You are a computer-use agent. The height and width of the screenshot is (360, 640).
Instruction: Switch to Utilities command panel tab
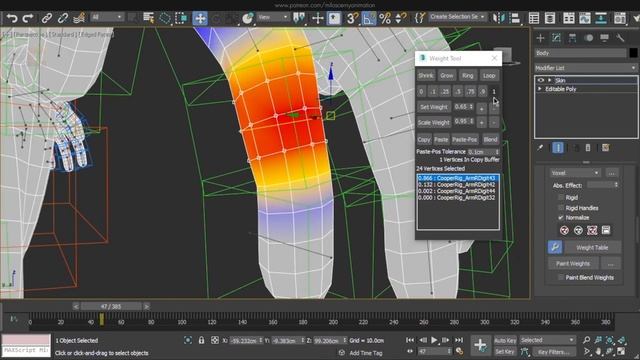pyautogui.click(x=620, y=38)
